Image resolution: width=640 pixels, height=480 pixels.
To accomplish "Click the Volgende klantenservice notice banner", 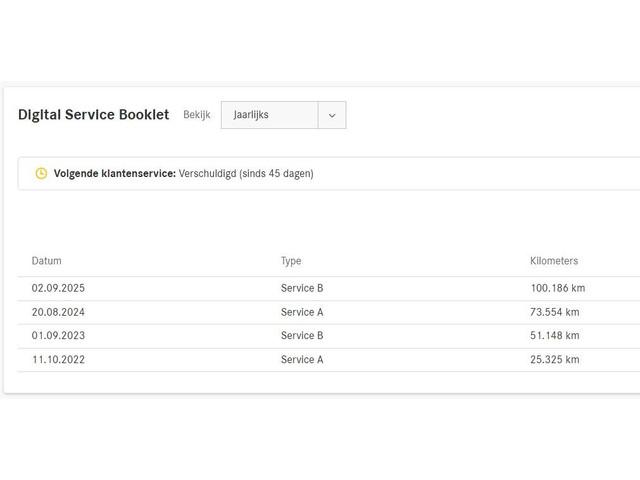I will (x=329, y=173).
